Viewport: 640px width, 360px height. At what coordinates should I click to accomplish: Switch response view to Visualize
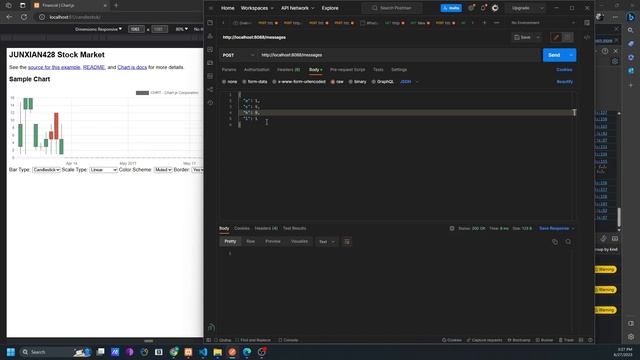pos(299,242)
